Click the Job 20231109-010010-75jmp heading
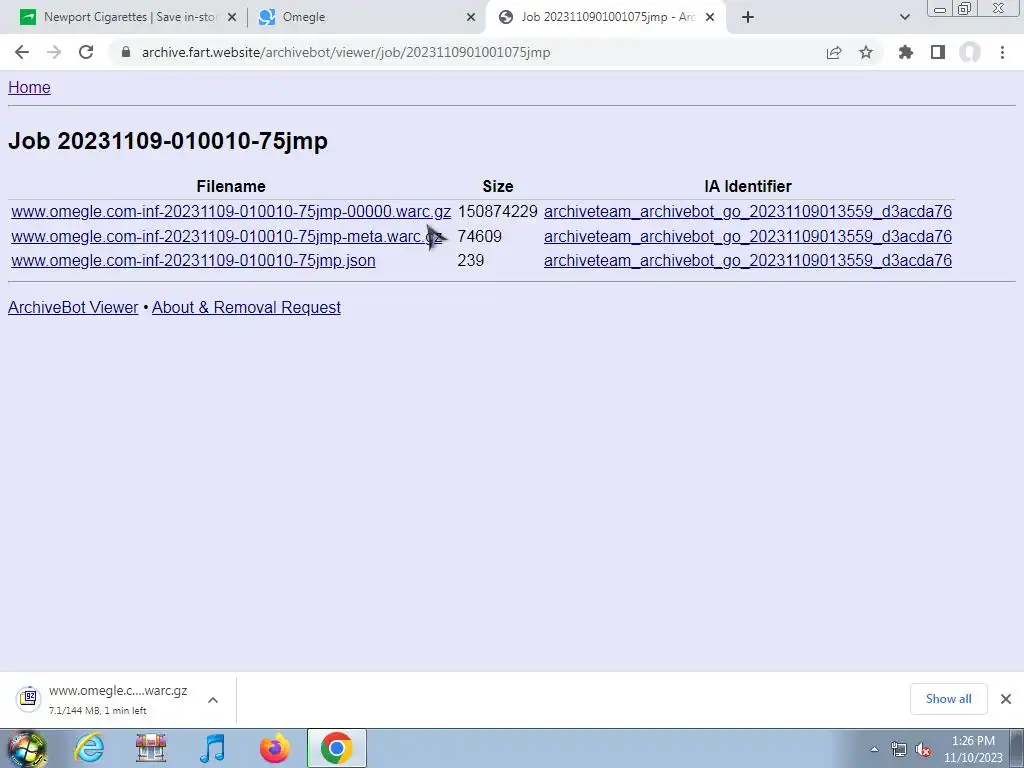The width and height of the screenshot is (1024, 768). [x=168, y=141]
